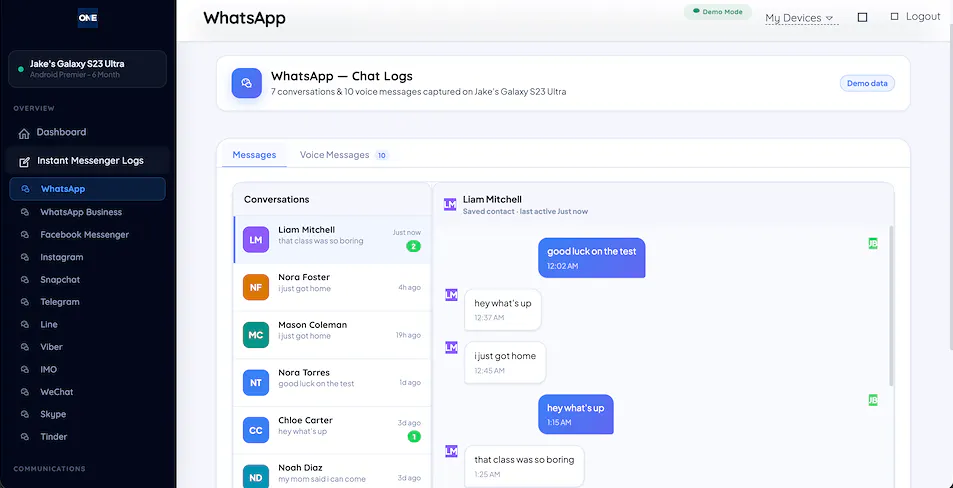Click the chat icon beside Line

pyautogui.click(x=25, y=325)
